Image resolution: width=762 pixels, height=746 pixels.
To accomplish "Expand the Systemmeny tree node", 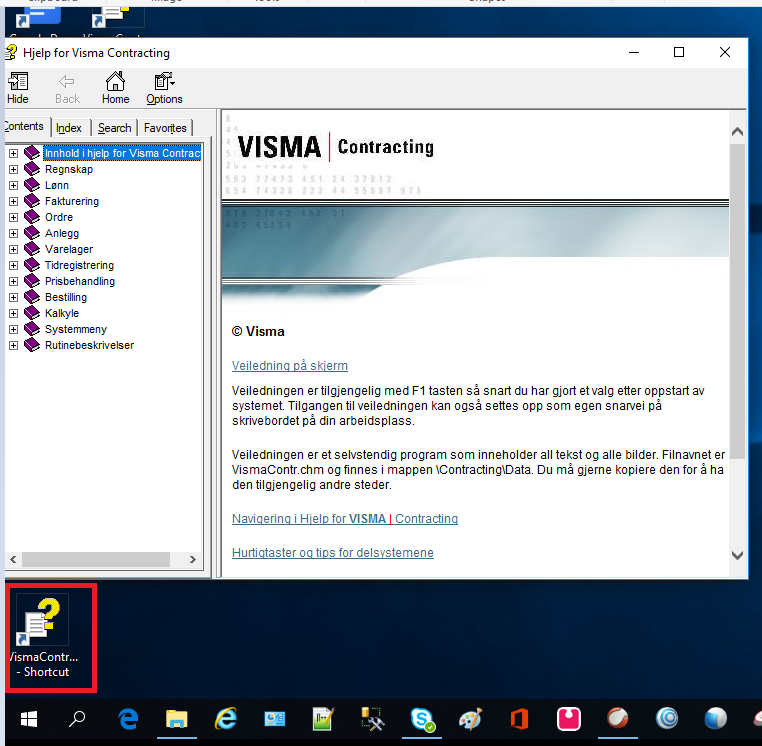I will (x=14, y=330).
